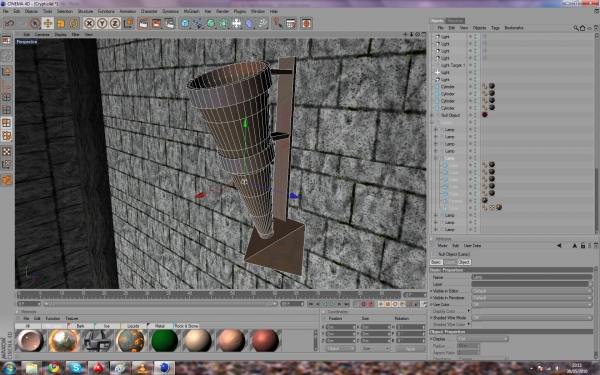Toggle the Y axis lock
The image size is (600, 375).
[x=102, y=24]
